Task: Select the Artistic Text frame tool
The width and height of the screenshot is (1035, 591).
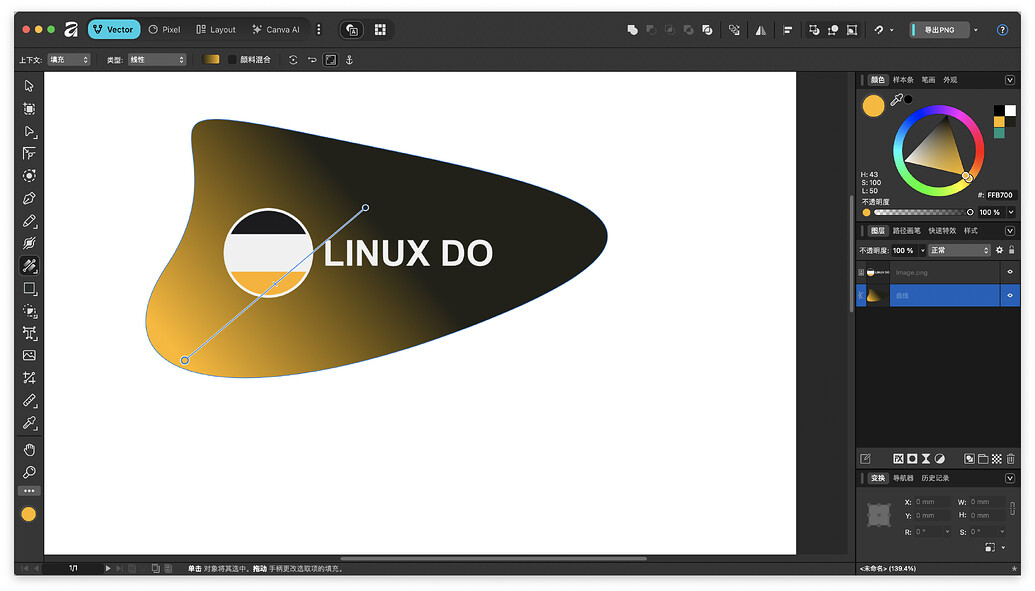Action: (29, 333)
